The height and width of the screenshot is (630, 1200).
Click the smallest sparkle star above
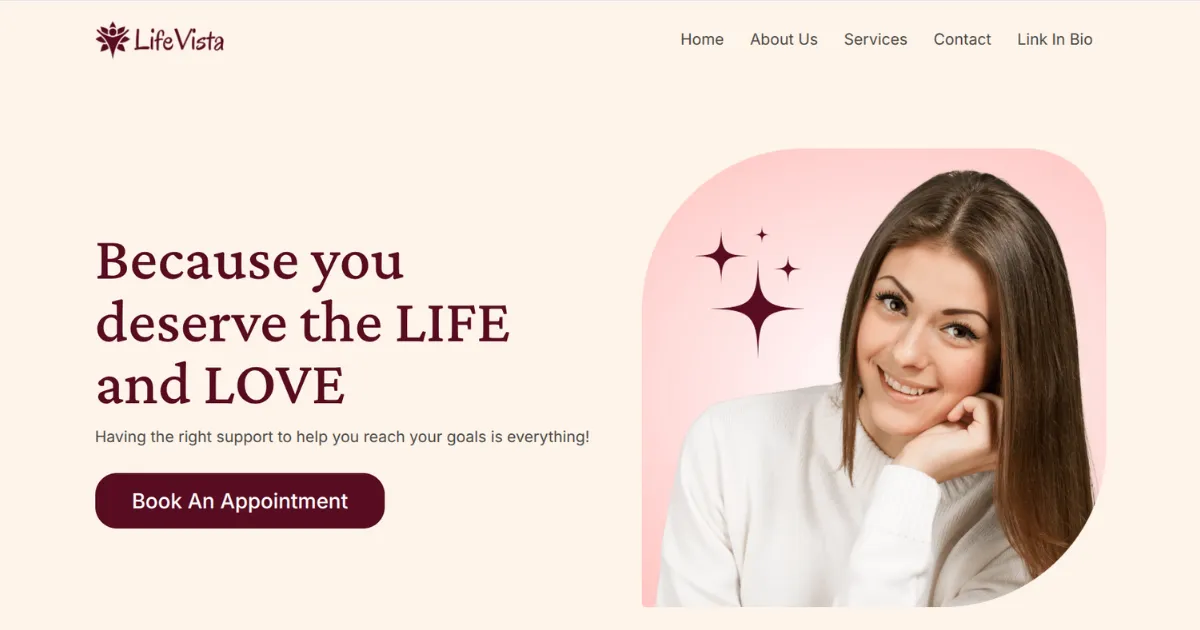762,235
